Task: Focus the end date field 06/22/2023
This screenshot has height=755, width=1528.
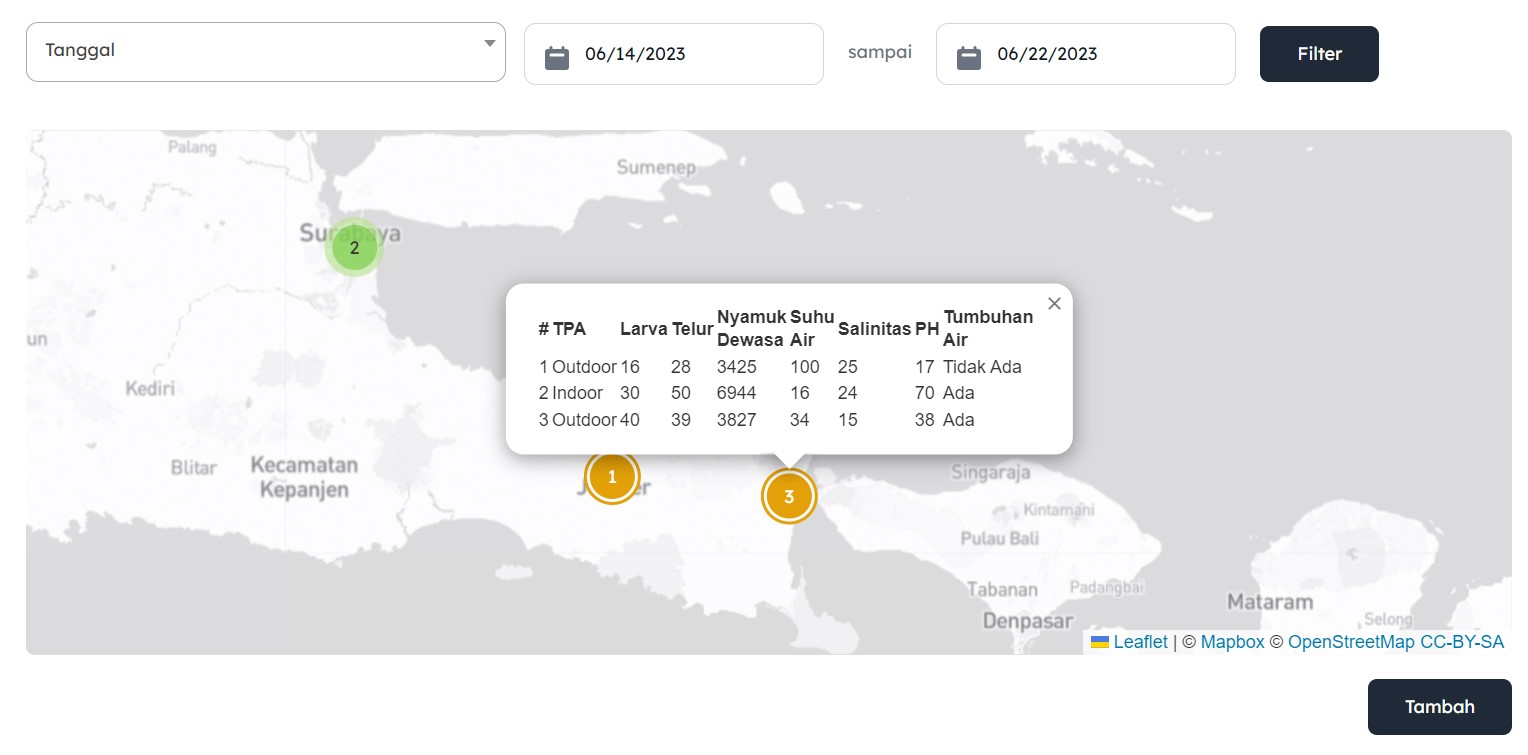Action: [1086, 54]
